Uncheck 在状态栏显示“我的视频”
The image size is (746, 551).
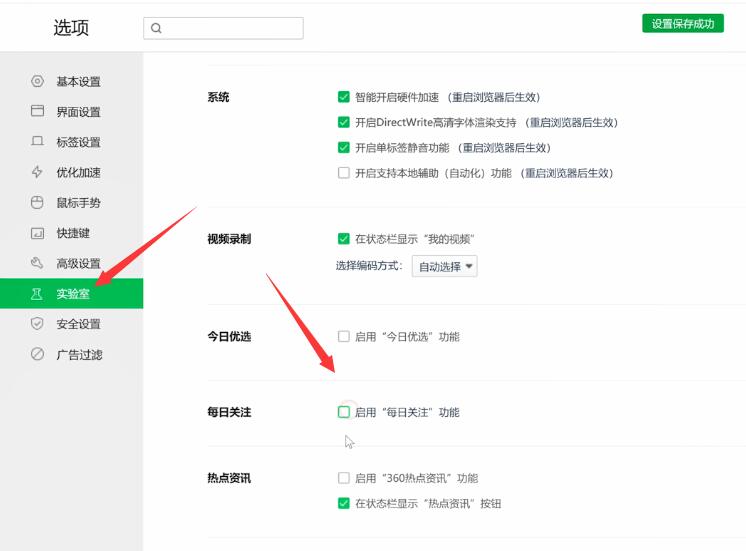click(x=344, y=238)
